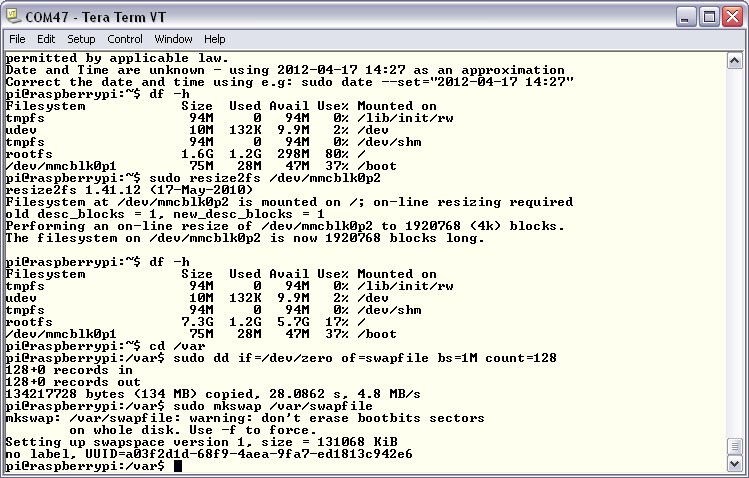
Task: Click the text cursor at the /var$ prompt
Action: click(x=178, y=466)
